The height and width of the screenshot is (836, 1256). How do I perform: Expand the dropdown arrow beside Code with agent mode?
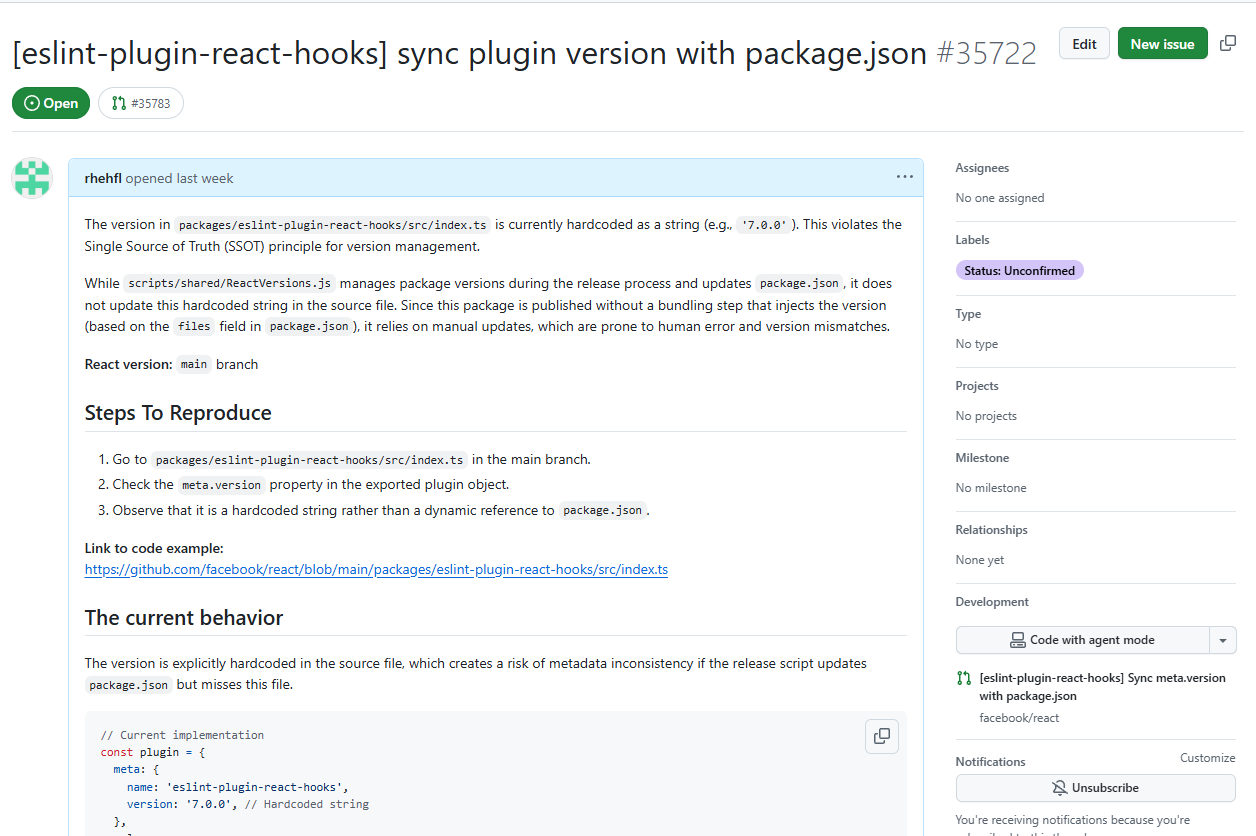click(x=1223, y=640)
